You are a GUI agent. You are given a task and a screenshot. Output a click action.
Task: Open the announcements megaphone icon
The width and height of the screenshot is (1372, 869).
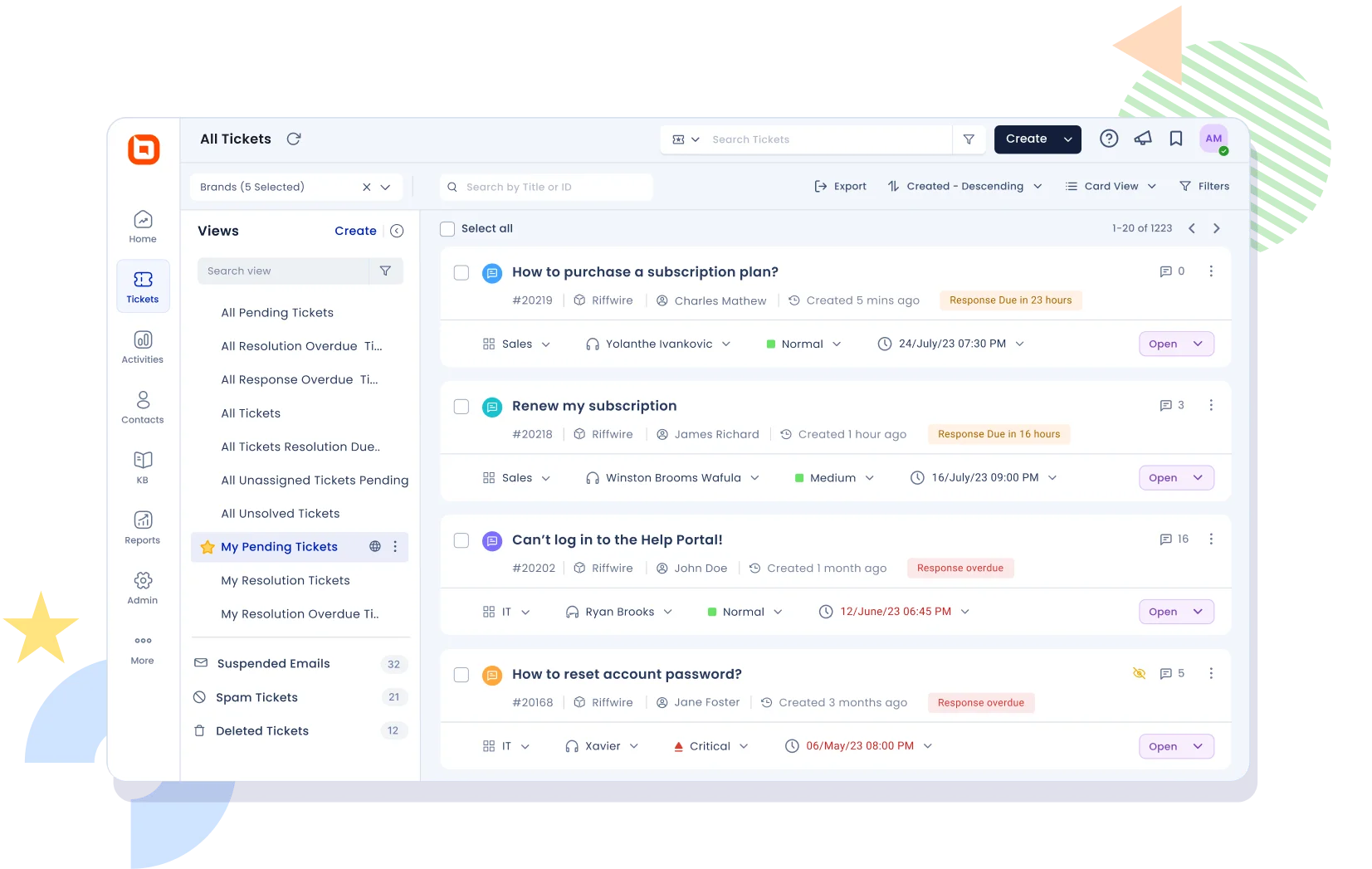[x=1143, y=139]
